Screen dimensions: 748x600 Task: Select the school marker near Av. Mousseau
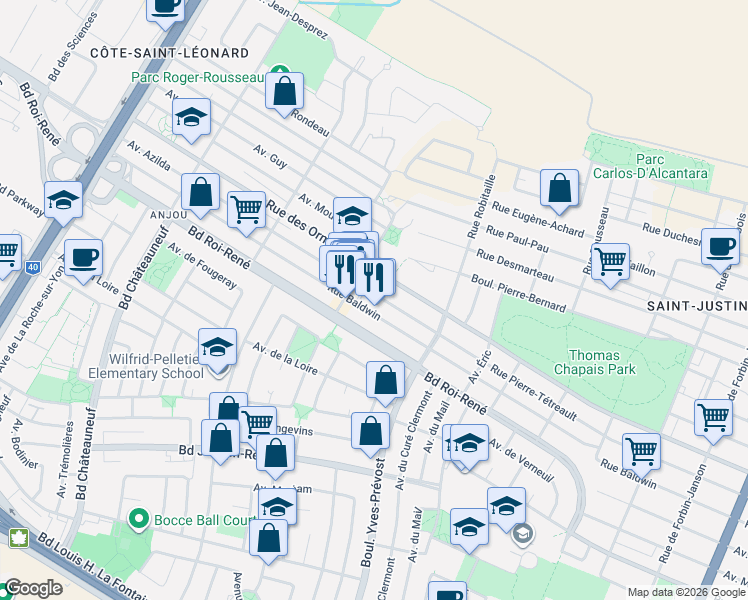point(353,216)
